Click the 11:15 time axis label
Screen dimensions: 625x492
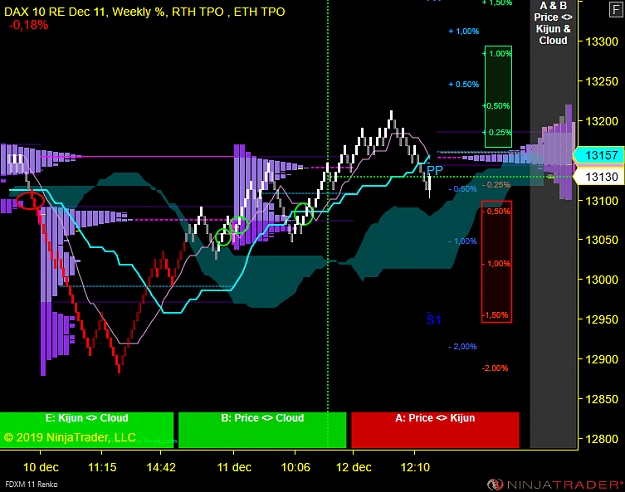point(102,467)
